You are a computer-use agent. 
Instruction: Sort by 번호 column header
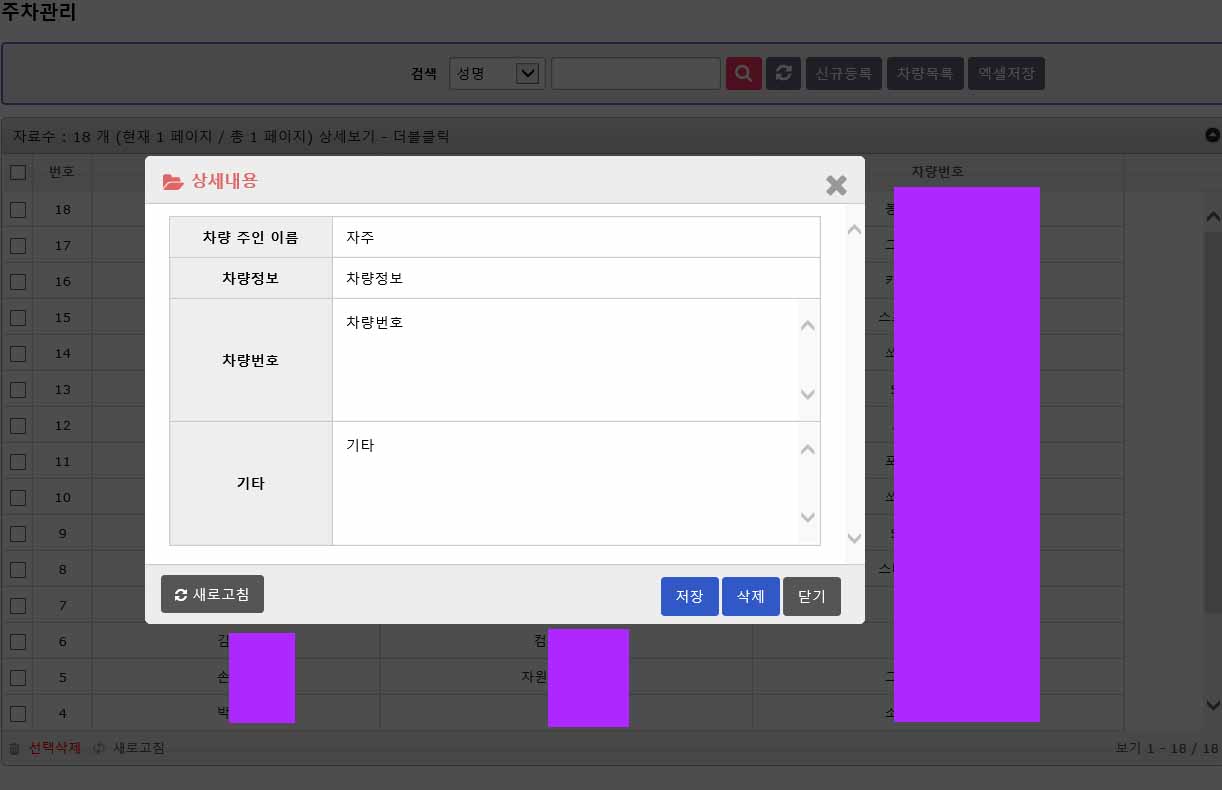point(62,172)
